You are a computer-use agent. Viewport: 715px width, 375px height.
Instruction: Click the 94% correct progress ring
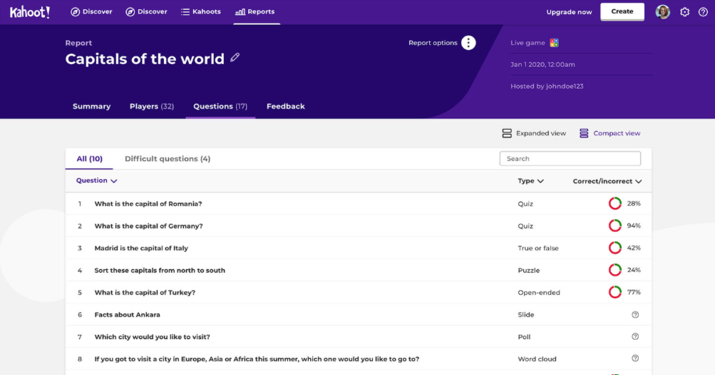615,226
